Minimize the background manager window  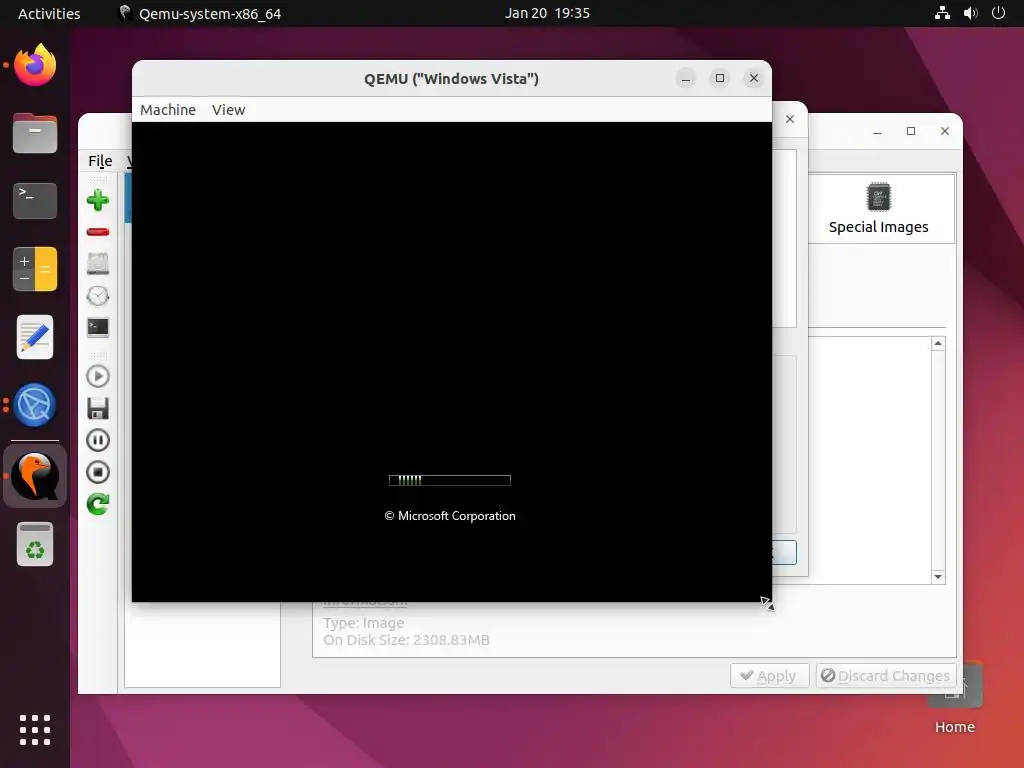877,131
